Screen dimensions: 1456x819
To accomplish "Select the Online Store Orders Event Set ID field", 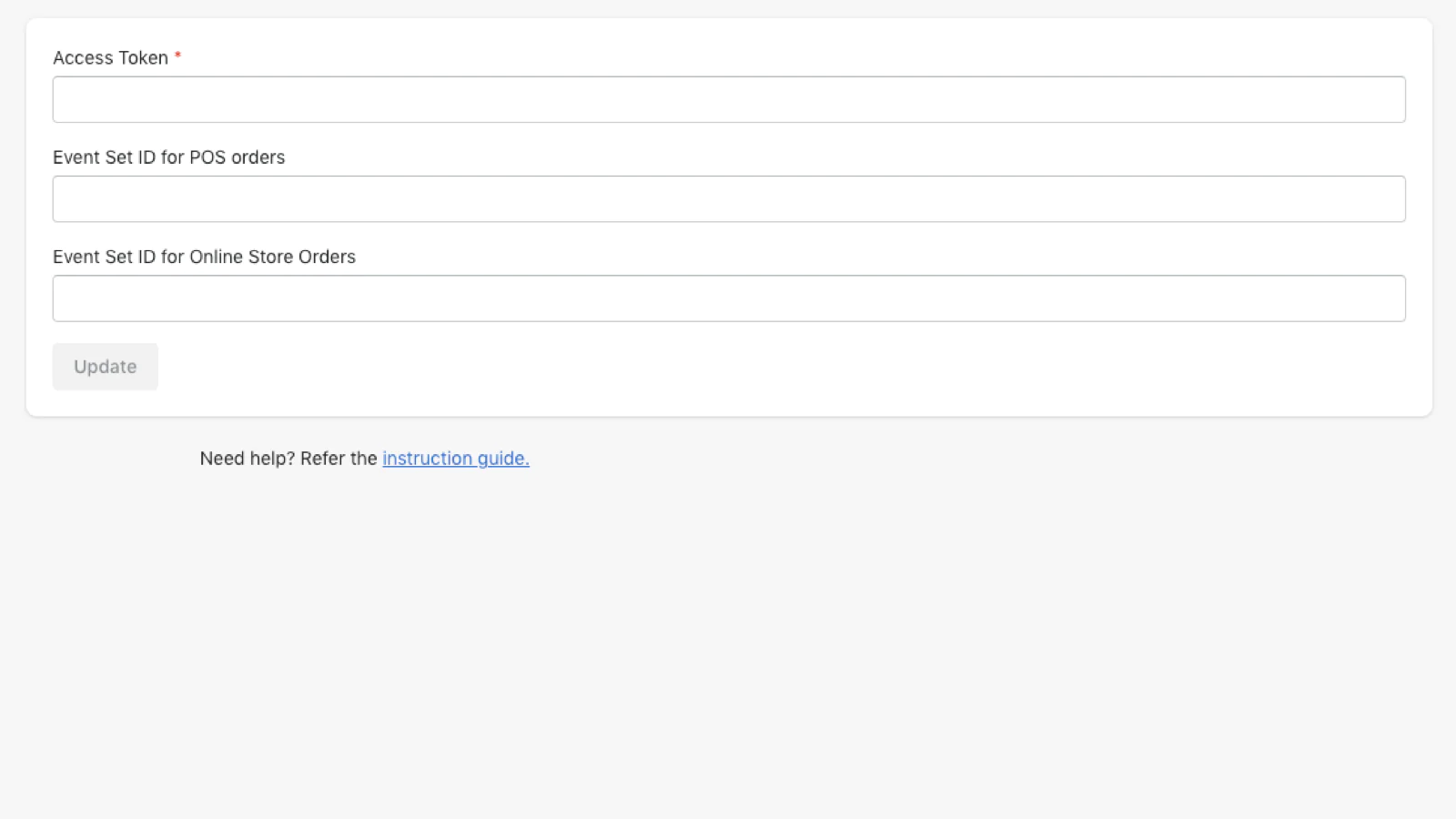I will (728, 298).
